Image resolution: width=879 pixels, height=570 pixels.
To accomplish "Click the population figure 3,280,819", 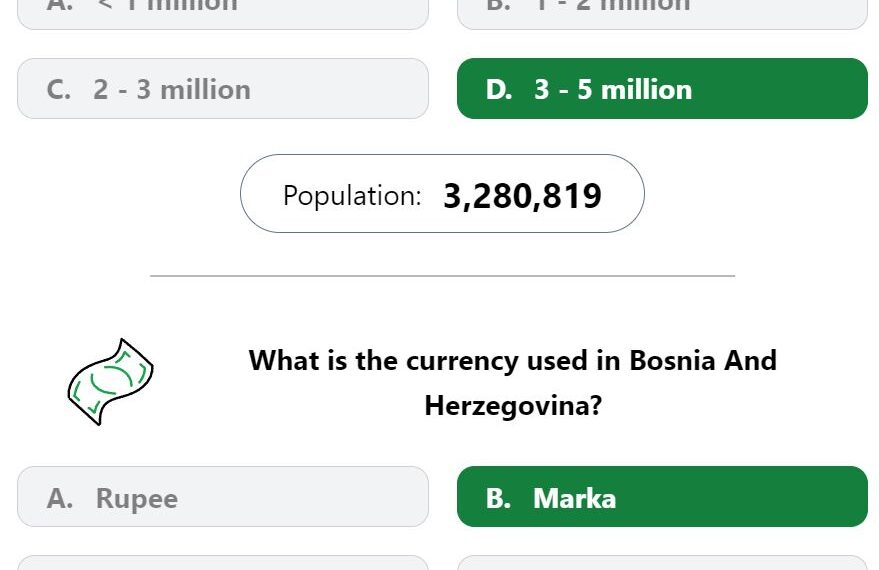I will tap(522, 196).
